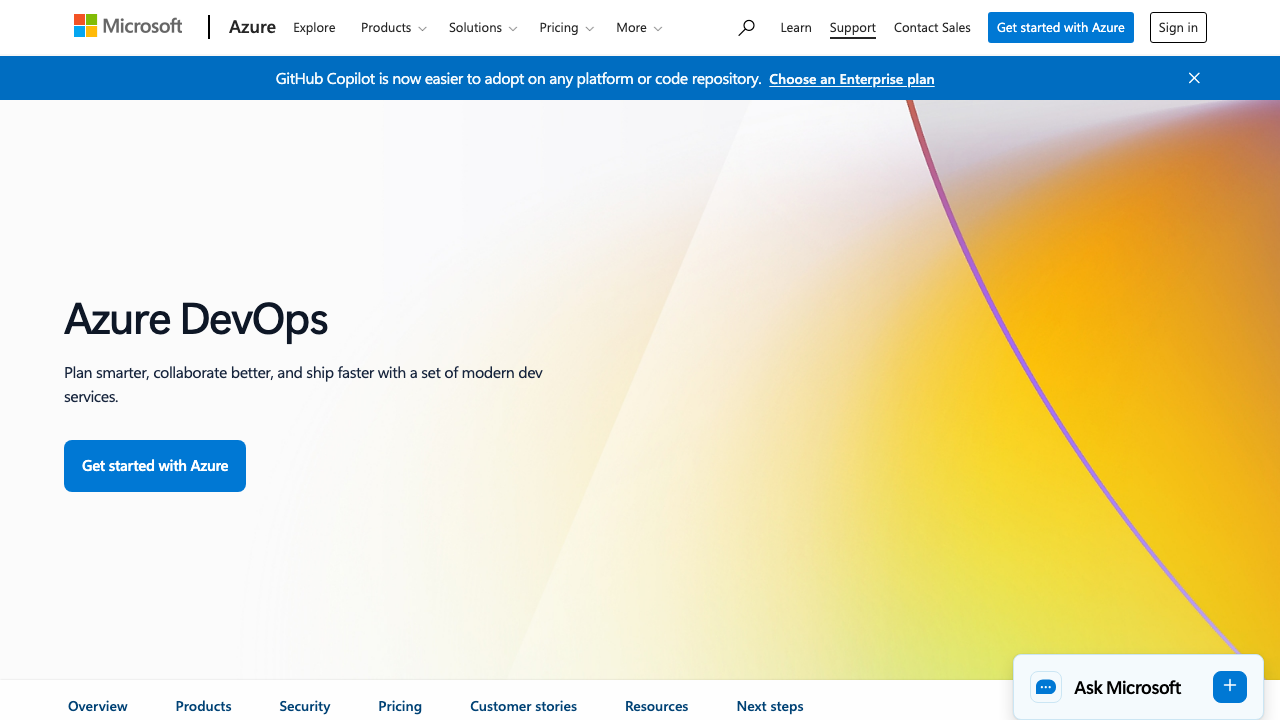This screenshot has width=1280, height=720.
Task: Click the header Get started with Azure button
Action: [1061, 28]
